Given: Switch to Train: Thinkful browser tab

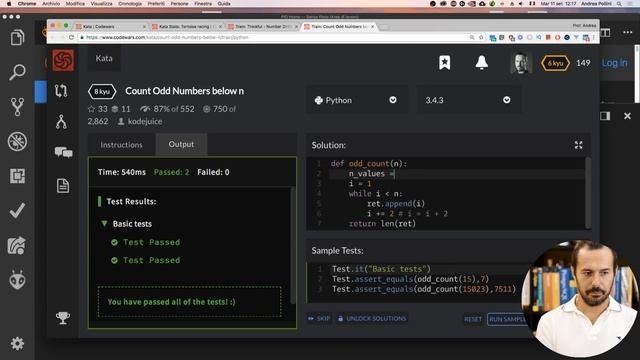Looking at the screenshot, I should 263,27.
